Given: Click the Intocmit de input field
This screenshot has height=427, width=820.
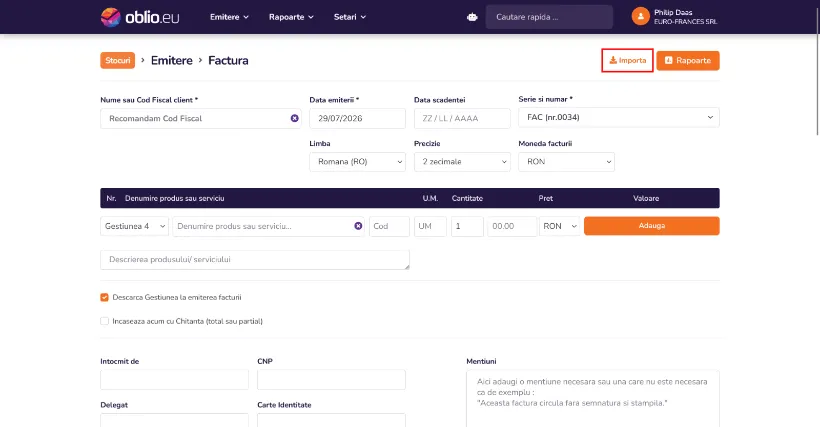Looking at the screenshot, I should coord(174,380).
